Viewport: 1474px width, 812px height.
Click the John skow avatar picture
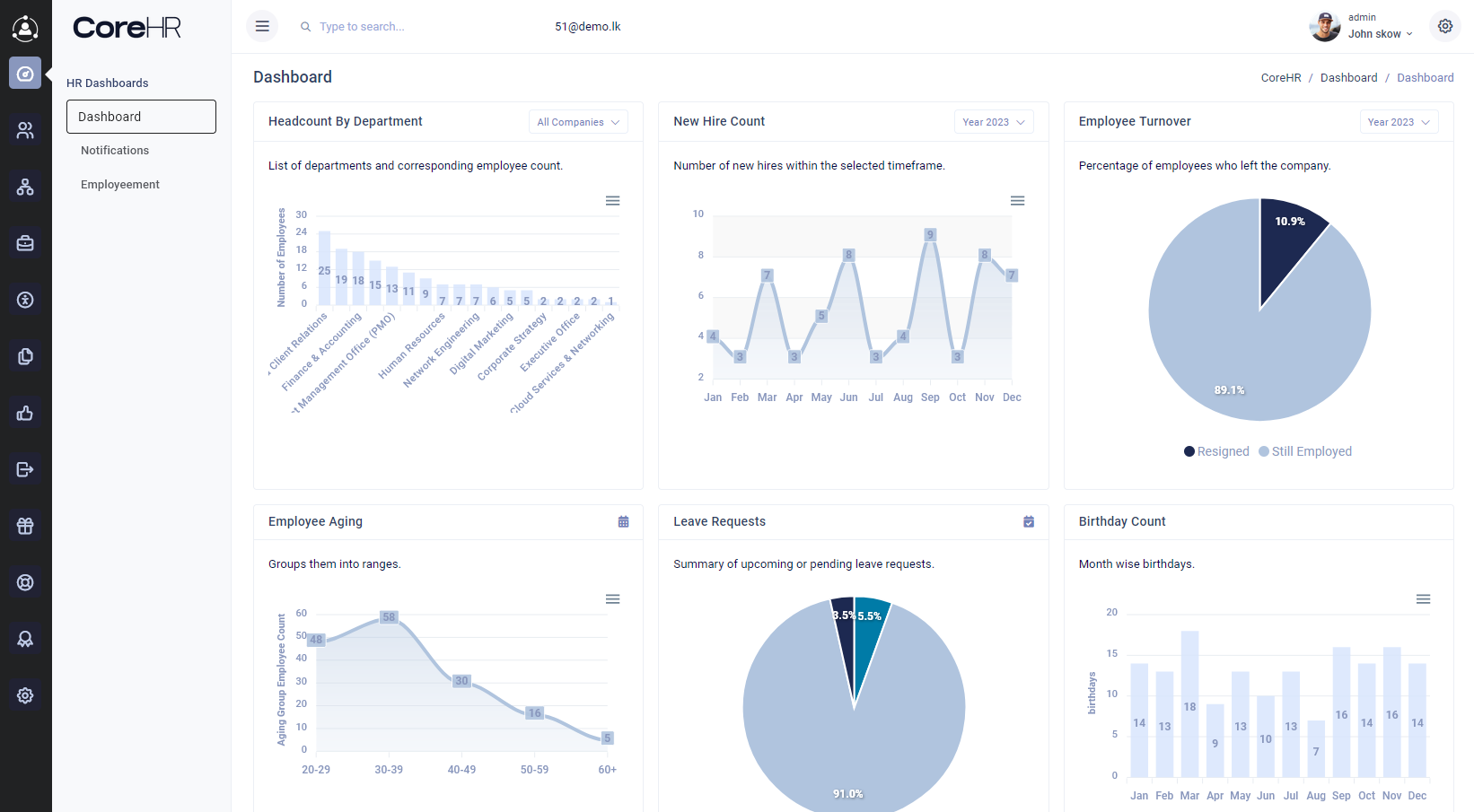coord(1325,26)
